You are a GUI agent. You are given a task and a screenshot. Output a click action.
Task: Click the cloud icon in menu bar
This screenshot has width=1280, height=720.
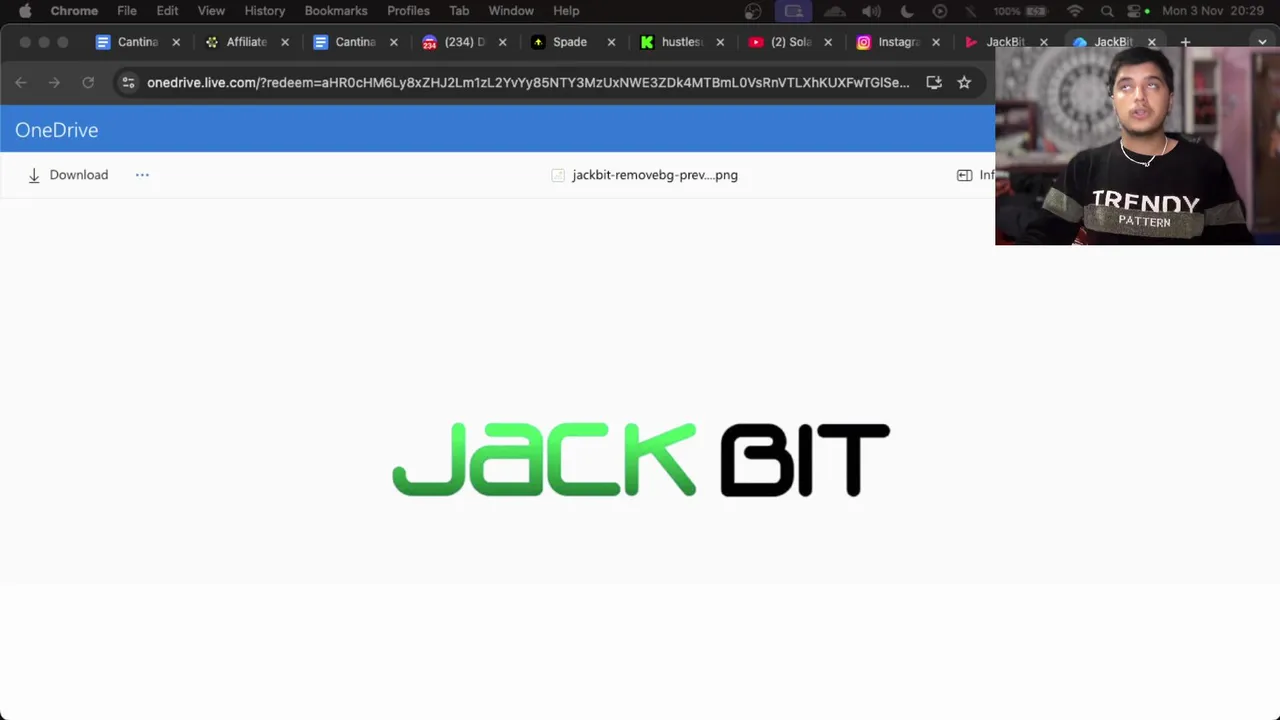(x=835, y=11)
